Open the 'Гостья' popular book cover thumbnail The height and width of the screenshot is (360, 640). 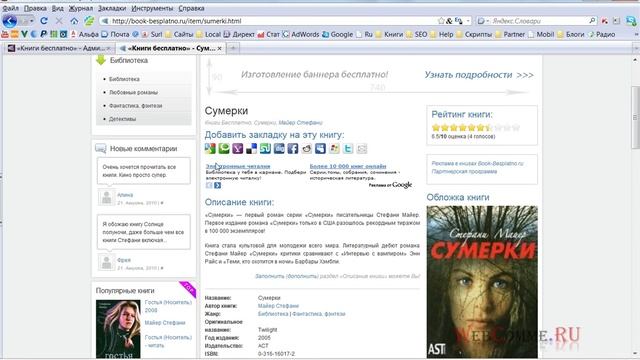pyautogui.click(x=118, y=329)
